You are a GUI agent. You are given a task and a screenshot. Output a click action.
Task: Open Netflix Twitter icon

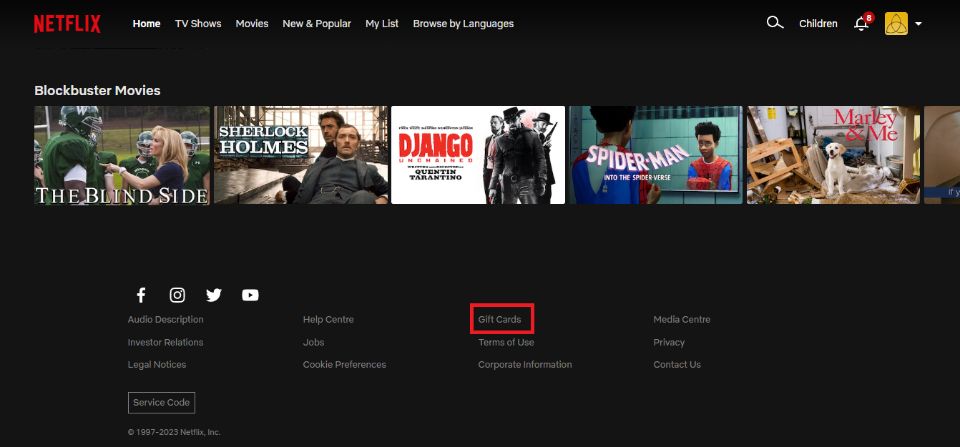click(214, 295)
